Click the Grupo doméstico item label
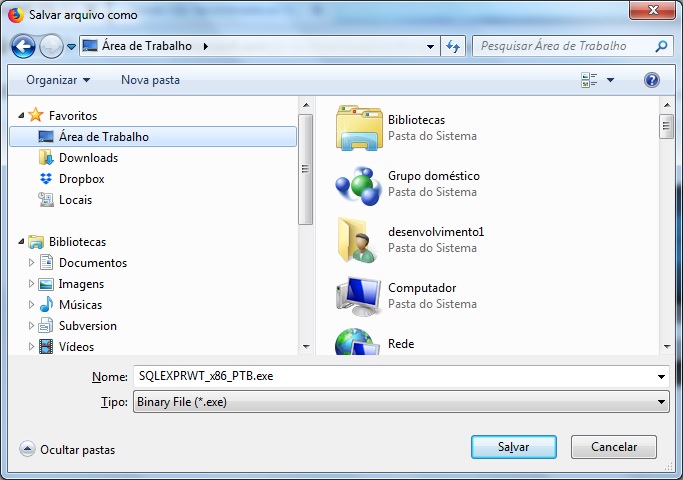The height and width of the screenshot is (480, 683). pyautogui.click(x=434, y=176)
